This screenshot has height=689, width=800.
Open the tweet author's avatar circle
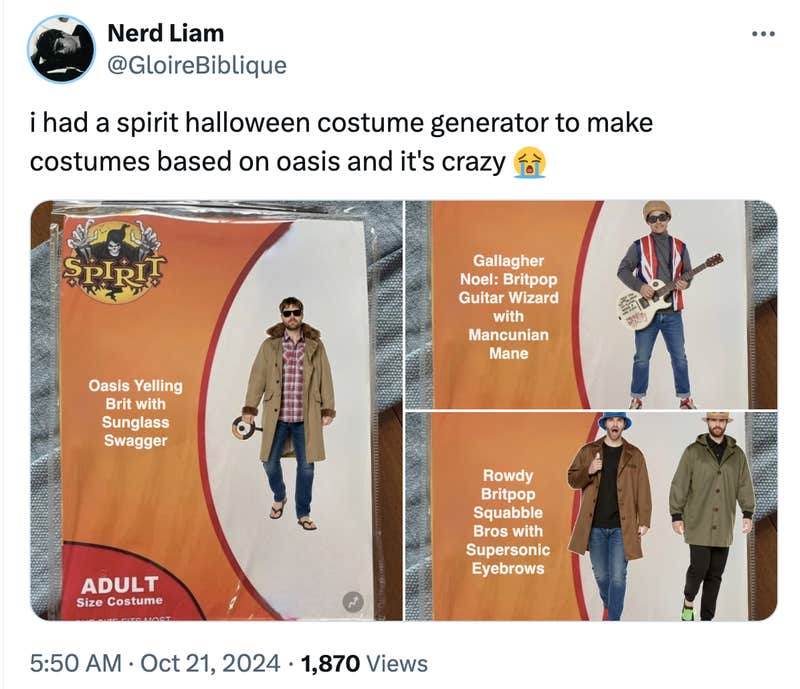[x=62, y=43]
